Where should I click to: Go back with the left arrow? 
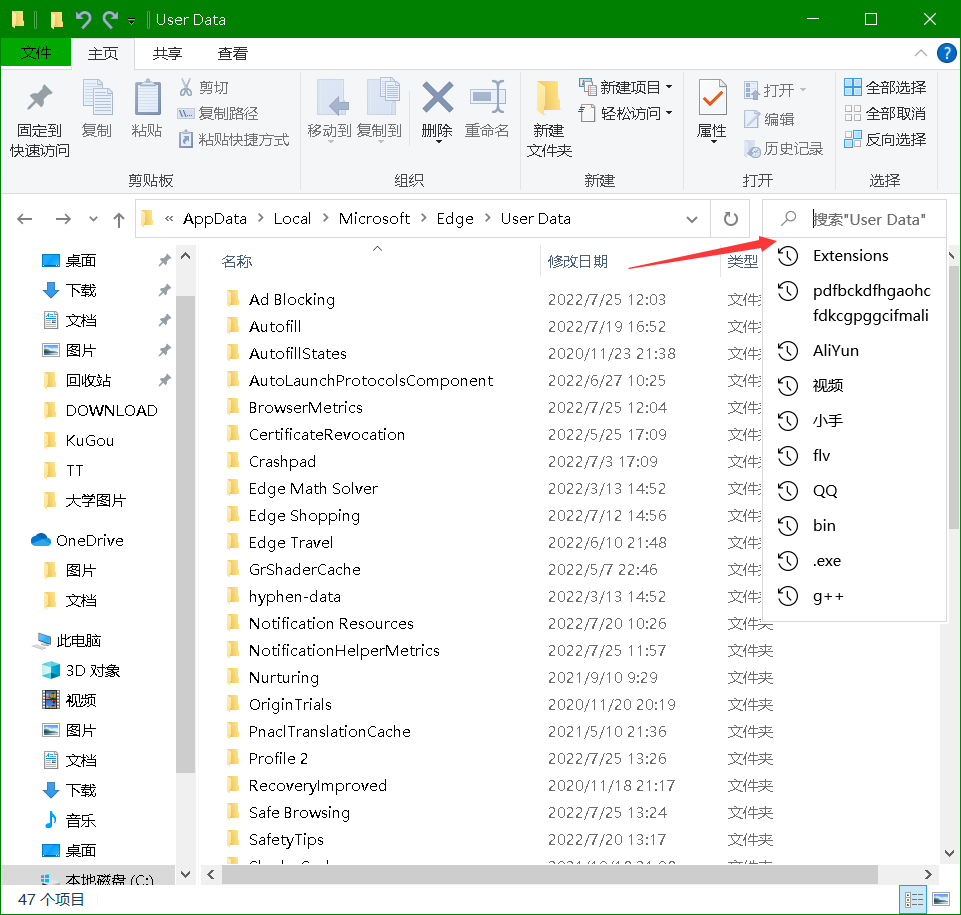pyautogui.click(x=25, y=219)
